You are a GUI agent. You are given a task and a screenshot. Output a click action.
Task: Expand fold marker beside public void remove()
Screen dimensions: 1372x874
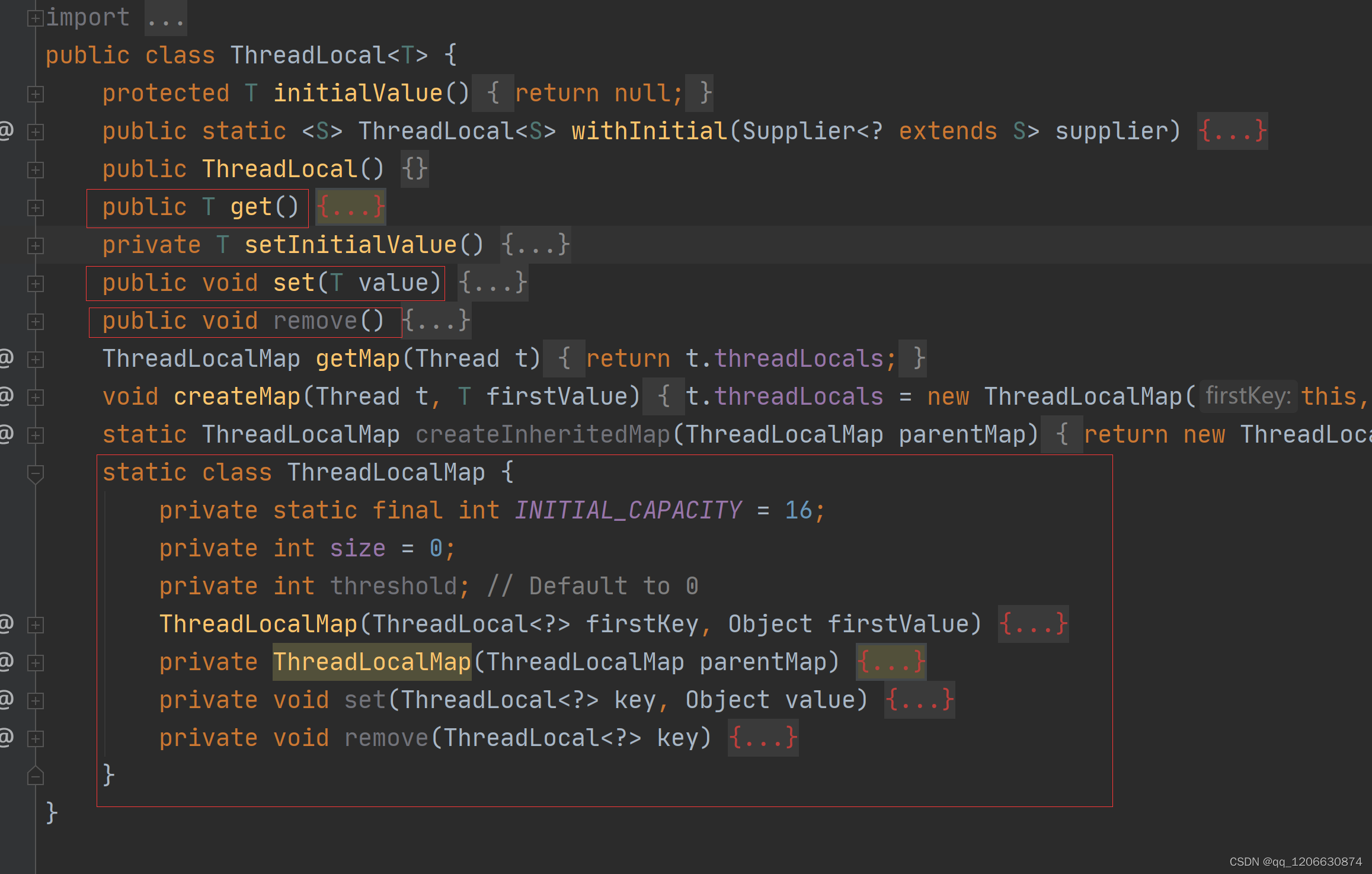(35, 322)
